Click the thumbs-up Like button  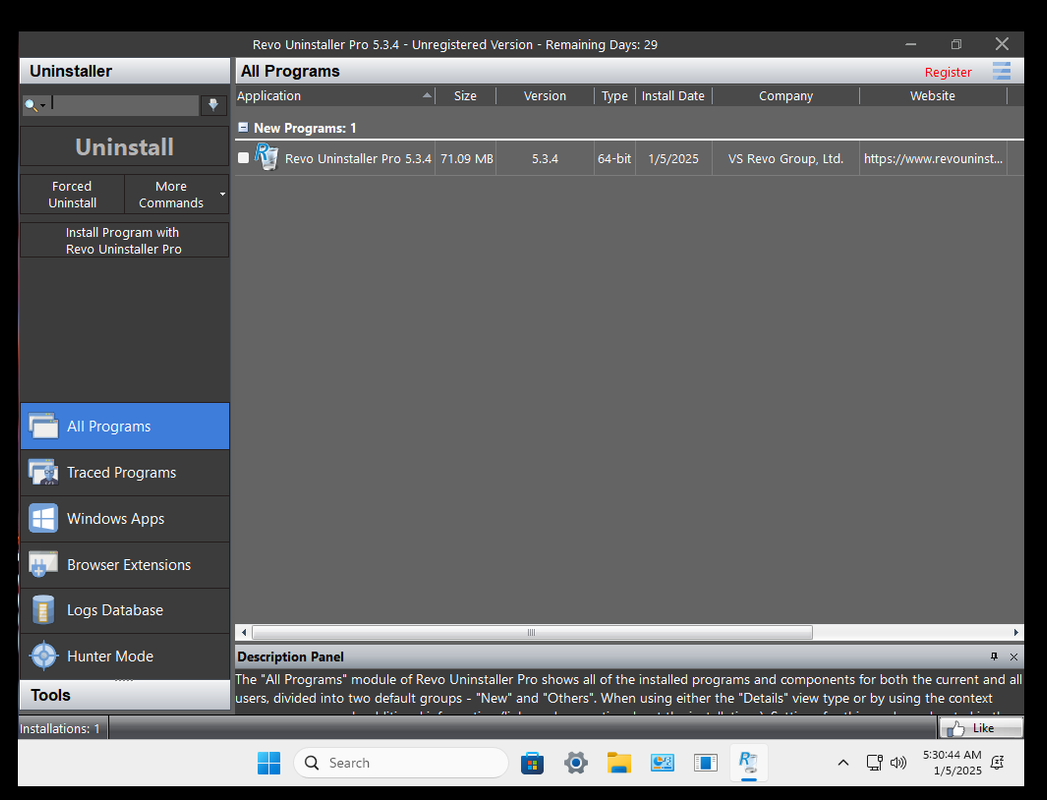pyautogui.click(x=980, y=728)
